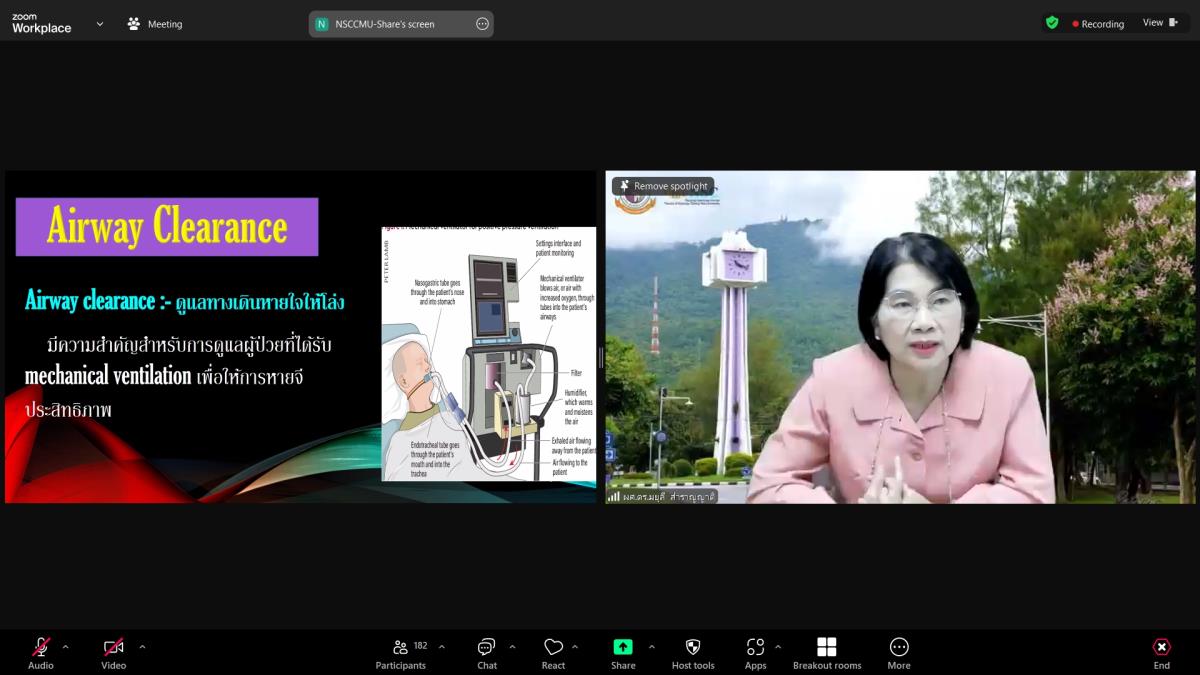
Task: Expand the Apps options chevron
Action: [778, 647]
